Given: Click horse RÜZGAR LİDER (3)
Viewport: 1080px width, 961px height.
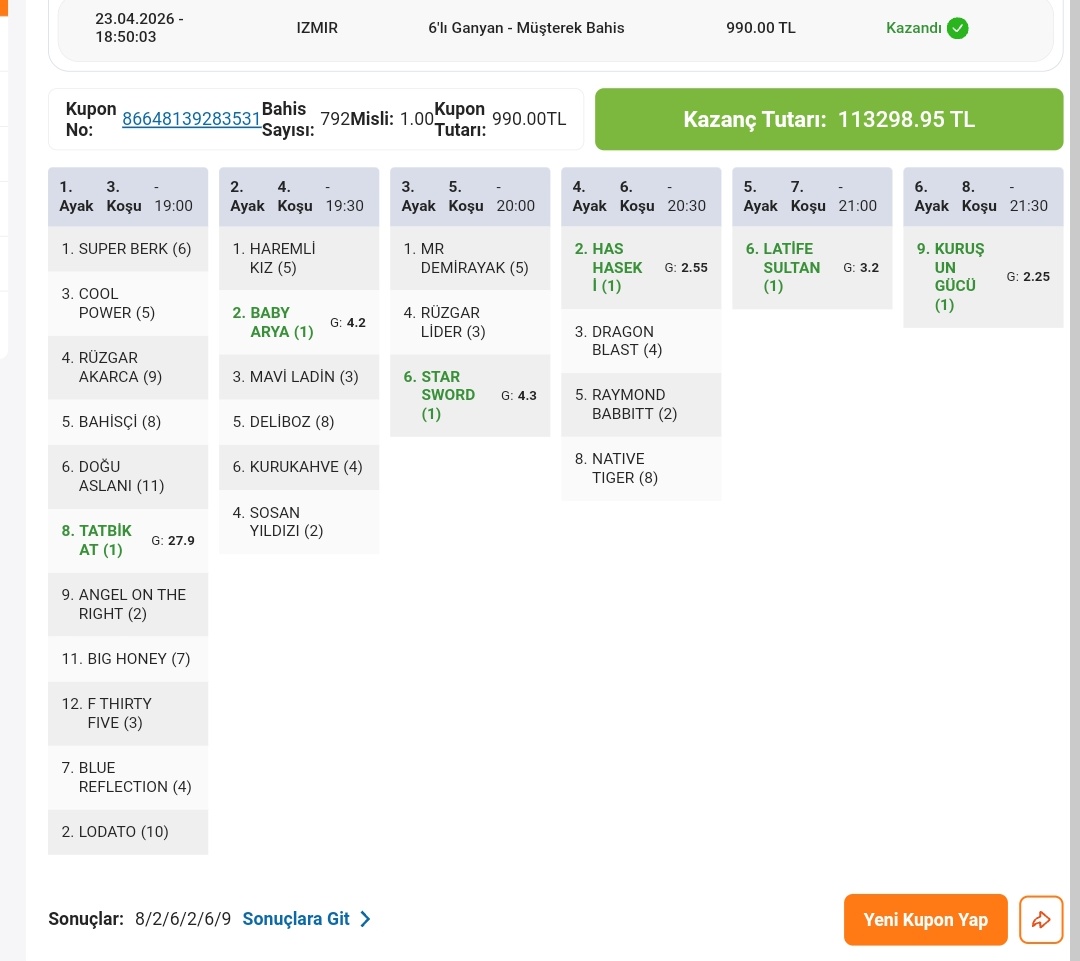Looking at the screenshot, I should (470, 322).
